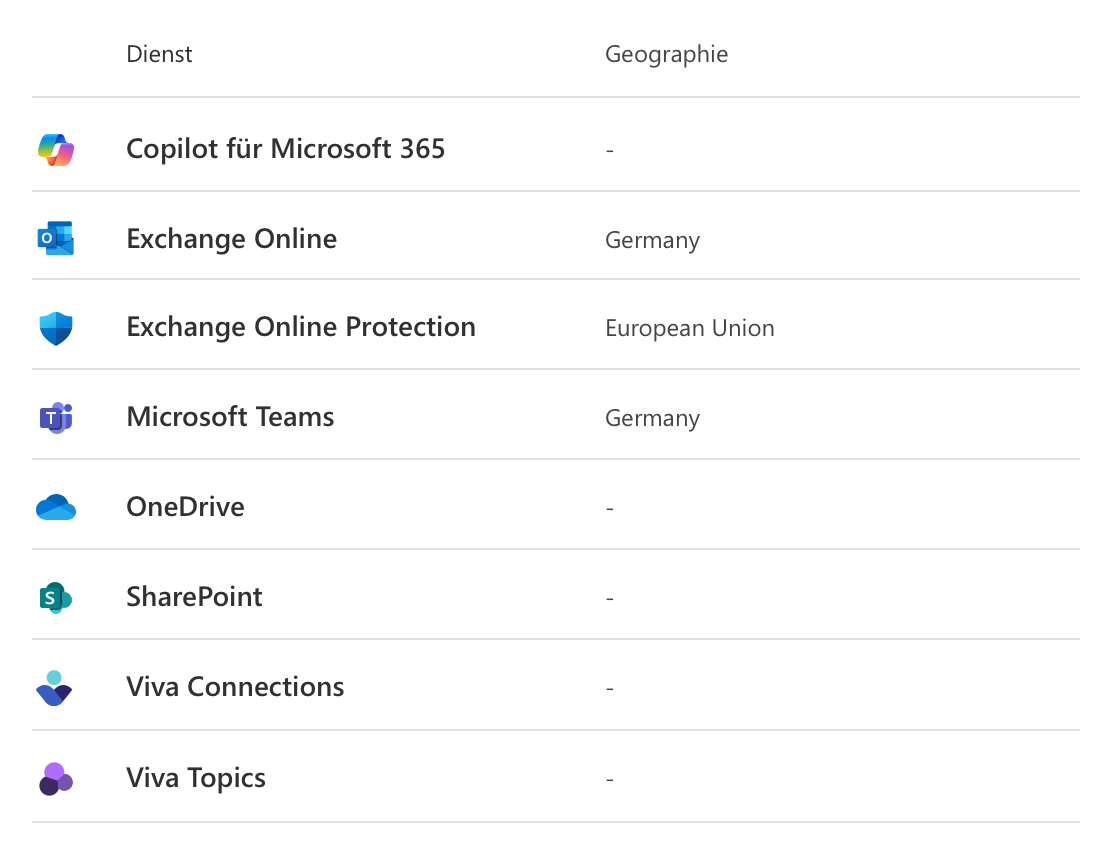This screenshot has height=856, width=1110.
Task: Click the Viva Topics icon
Action: [56, 778]
